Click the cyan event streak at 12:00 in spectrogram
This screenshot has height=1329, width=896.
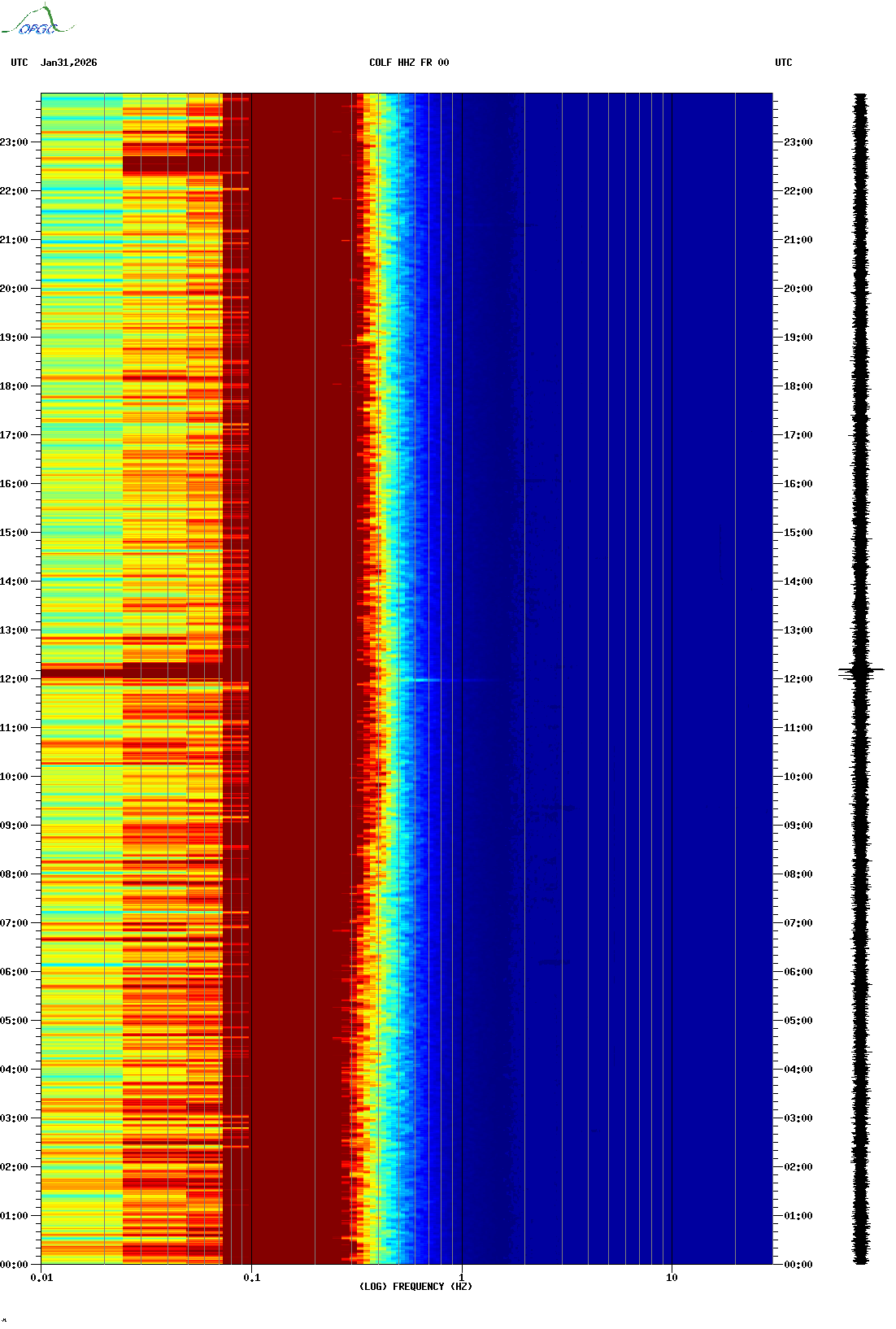427,680
